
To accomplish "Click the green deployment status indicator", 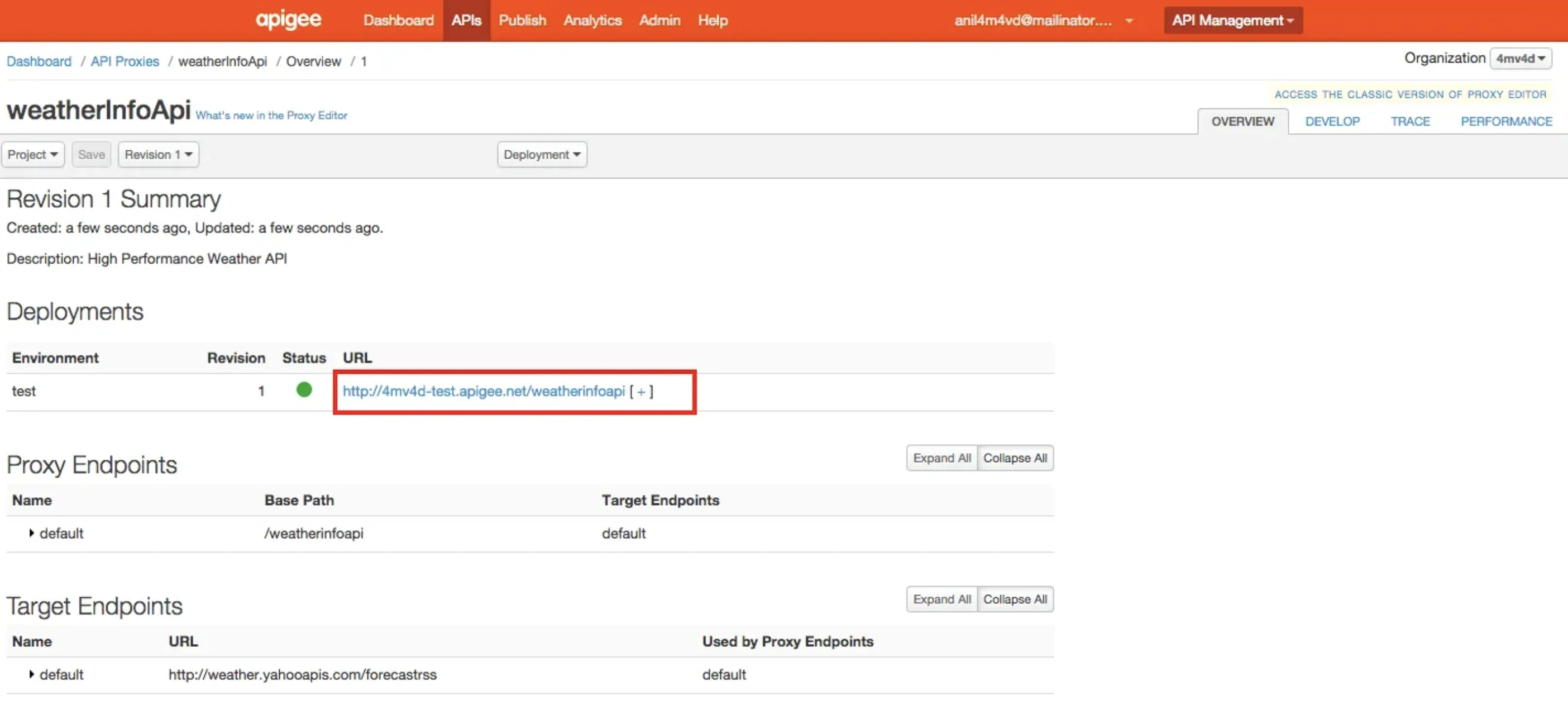I will click(x=304, y=390).
